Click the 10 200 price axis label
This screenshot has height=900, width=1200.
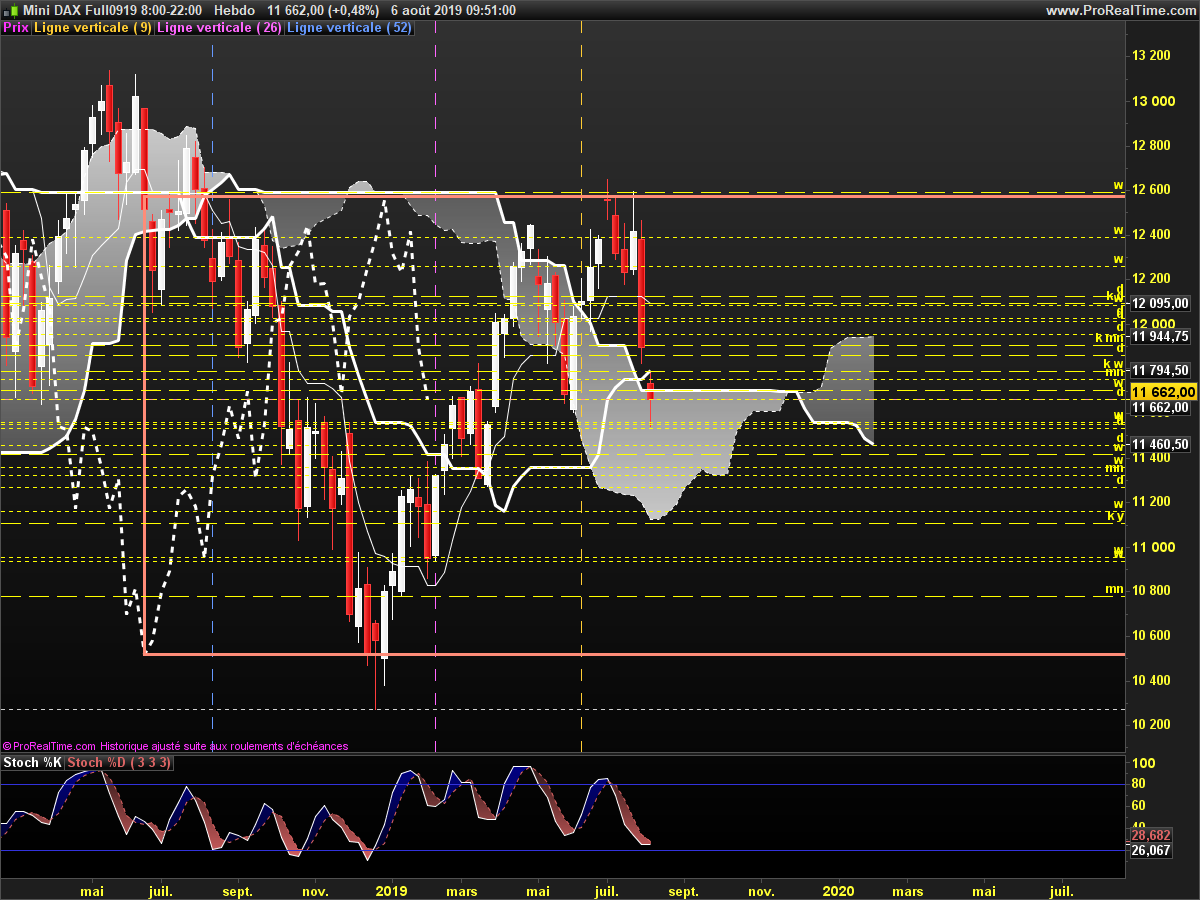coord(1151,724)
